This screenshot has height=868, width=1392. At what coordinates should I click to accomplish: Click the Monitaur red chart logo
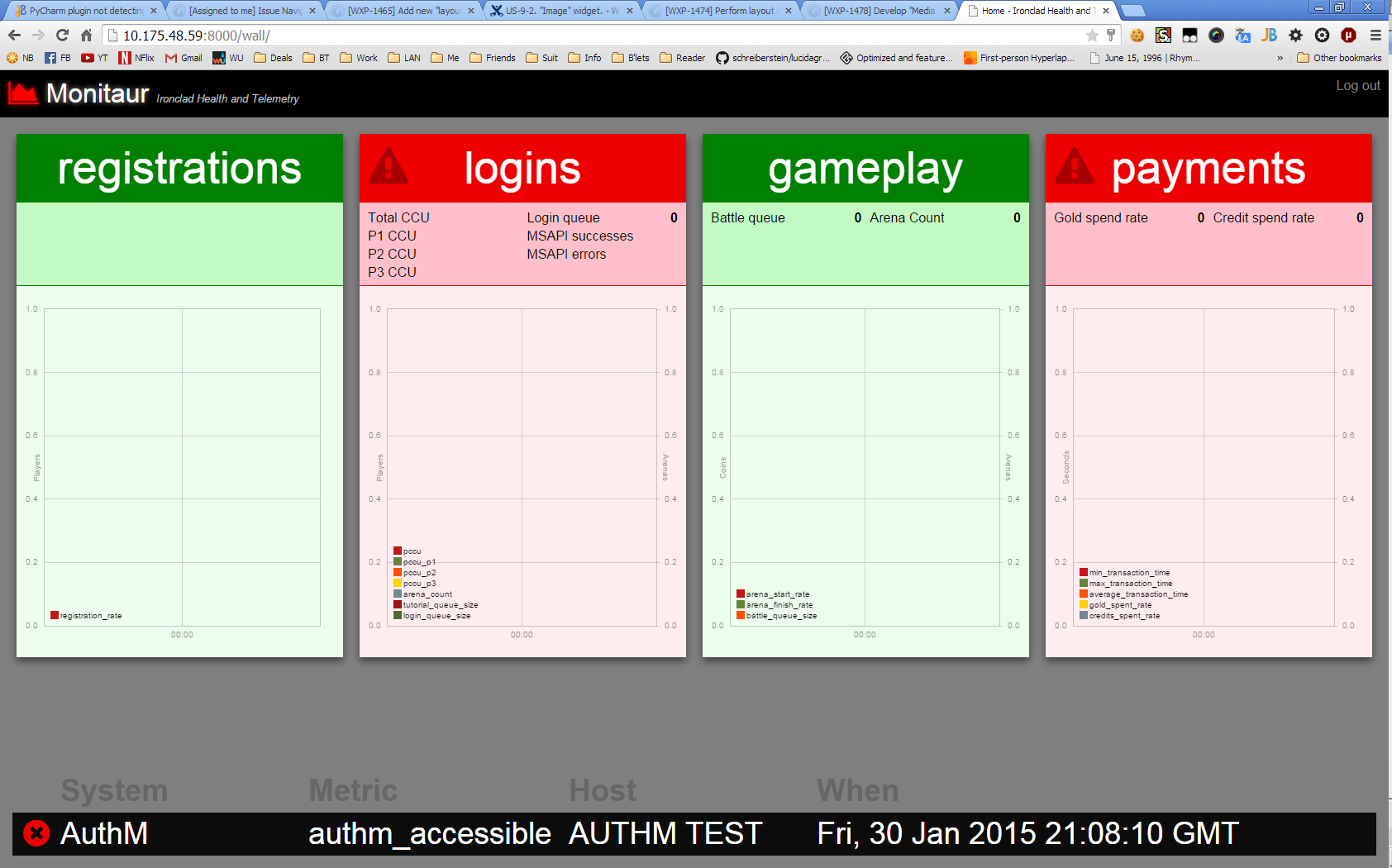point(23,93)
